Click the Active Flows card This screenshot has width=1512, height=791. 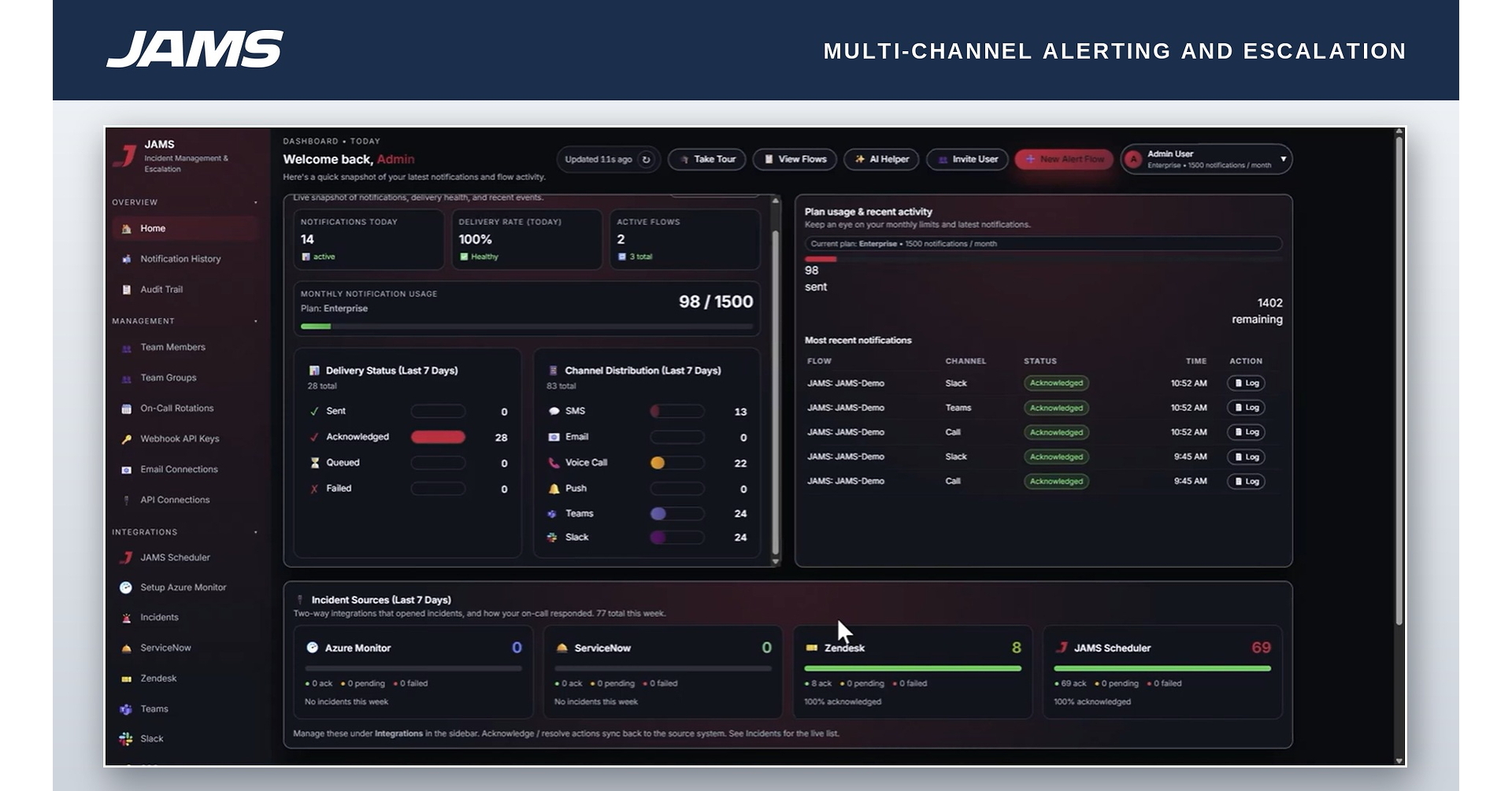(x=685, y=239)
